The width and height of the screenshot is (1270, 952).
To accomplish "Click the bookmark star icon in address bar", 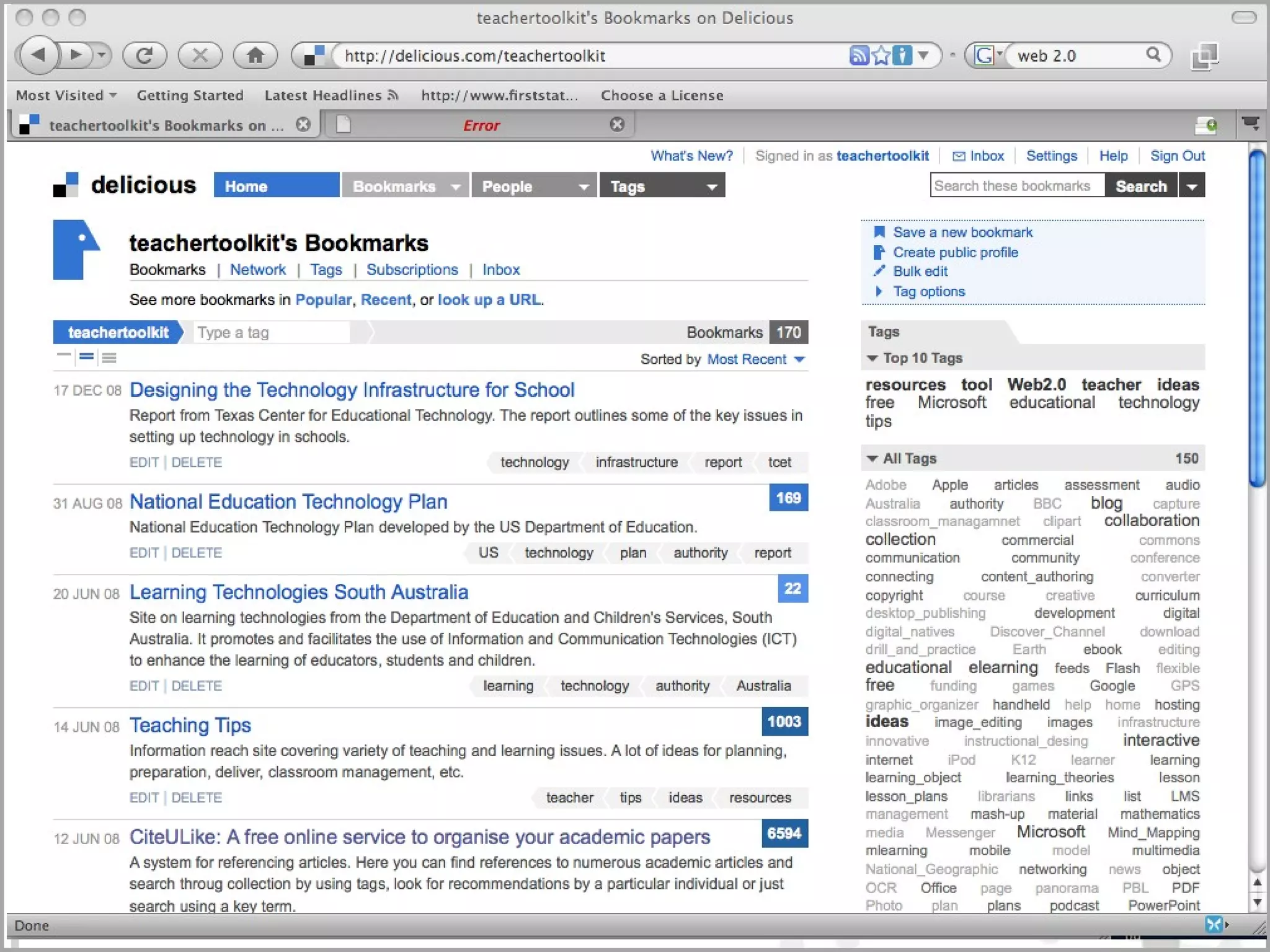I will click(x=881, y=56).
